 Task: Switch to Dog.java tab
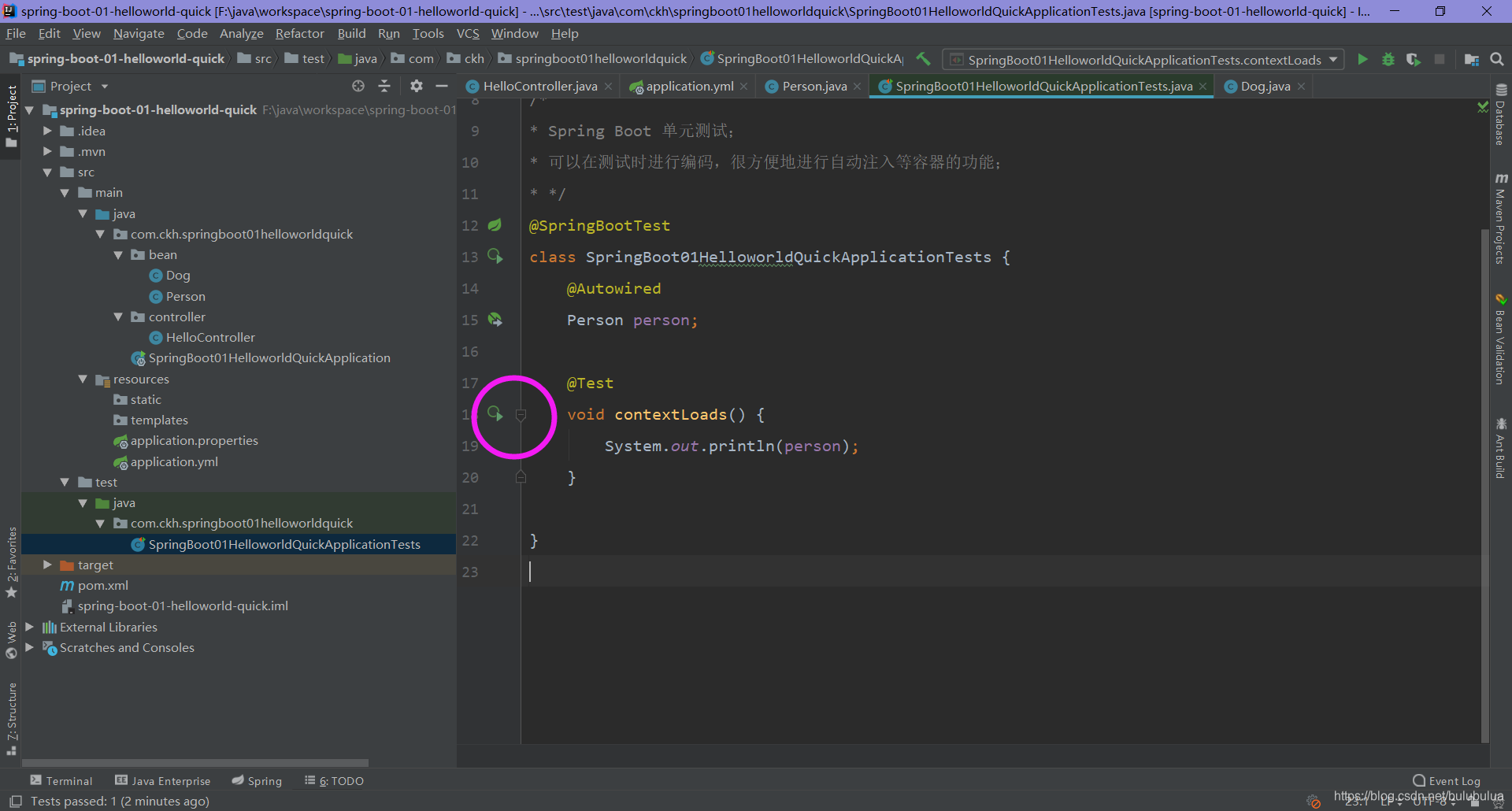click(x=1265, y=86)
